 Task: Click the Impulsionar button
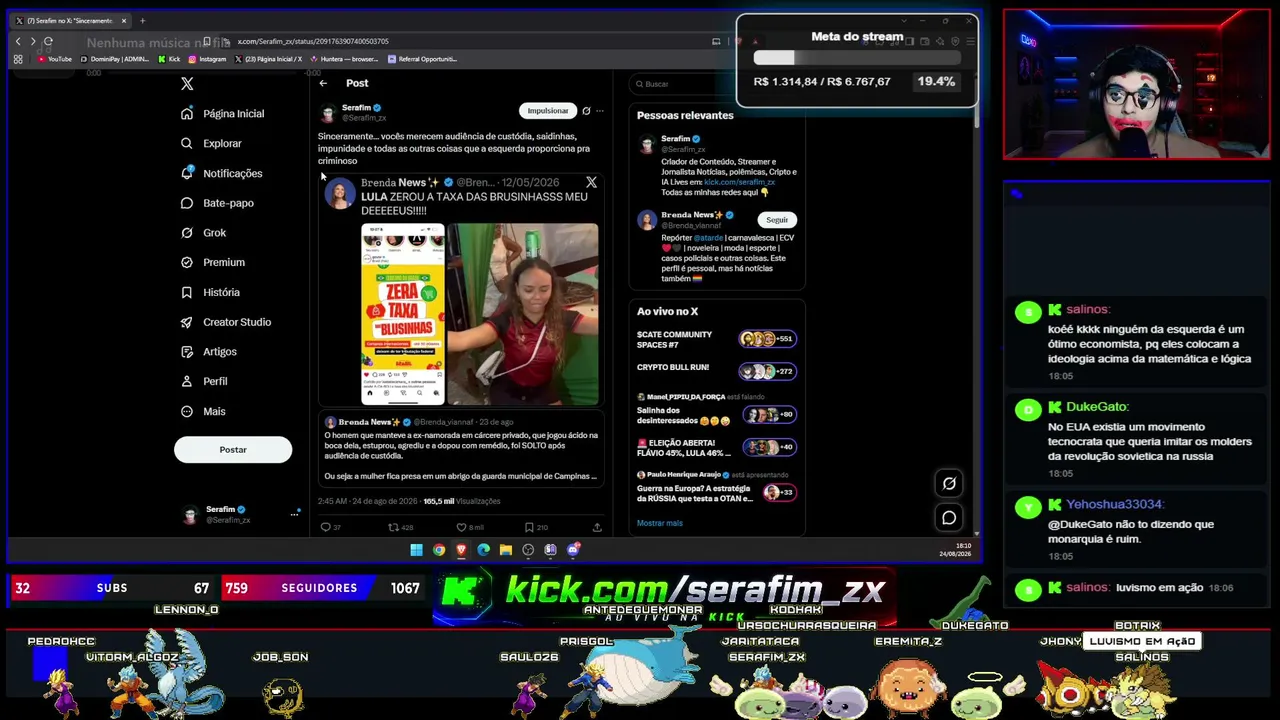(x=548, y=111)
